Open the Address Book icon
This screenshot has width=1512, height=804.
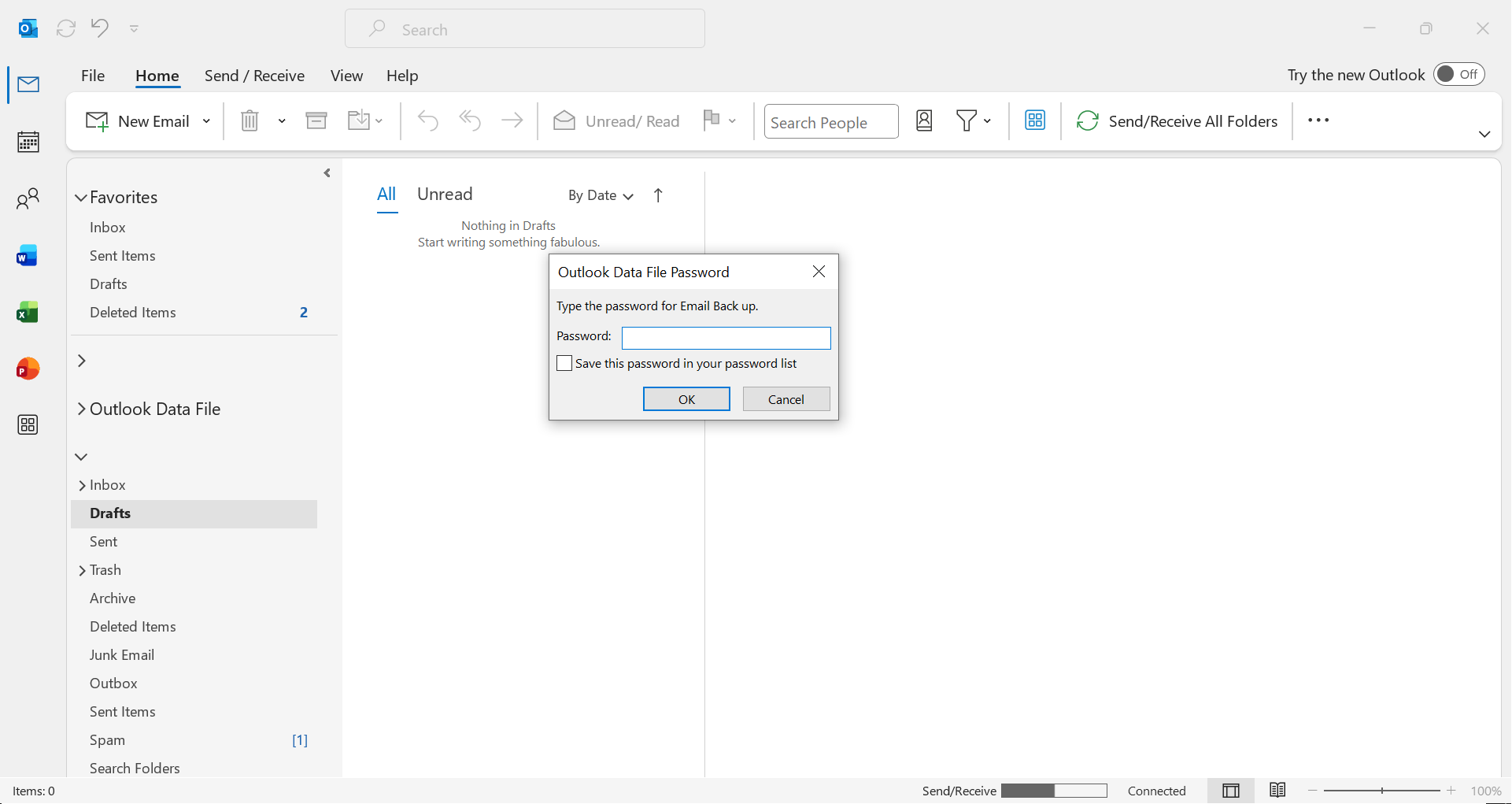[924, 120]
